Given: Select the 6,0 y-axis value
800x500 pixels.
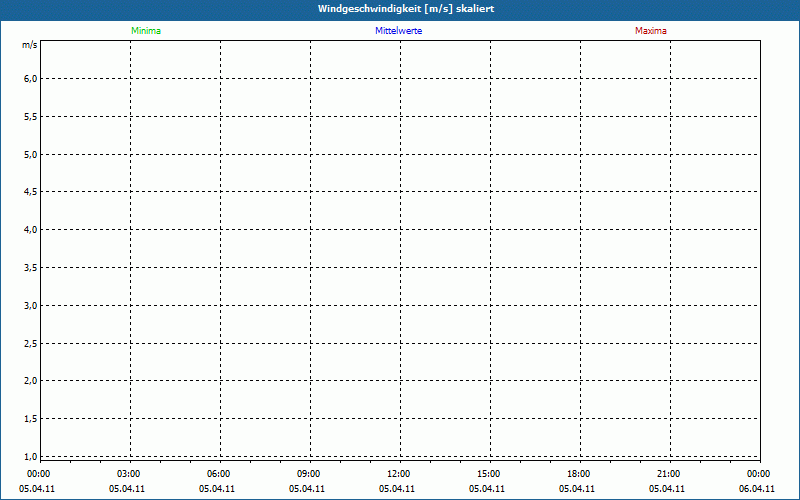Looking at the screenshot, I should pyautogui.click(x=30, y=79).
